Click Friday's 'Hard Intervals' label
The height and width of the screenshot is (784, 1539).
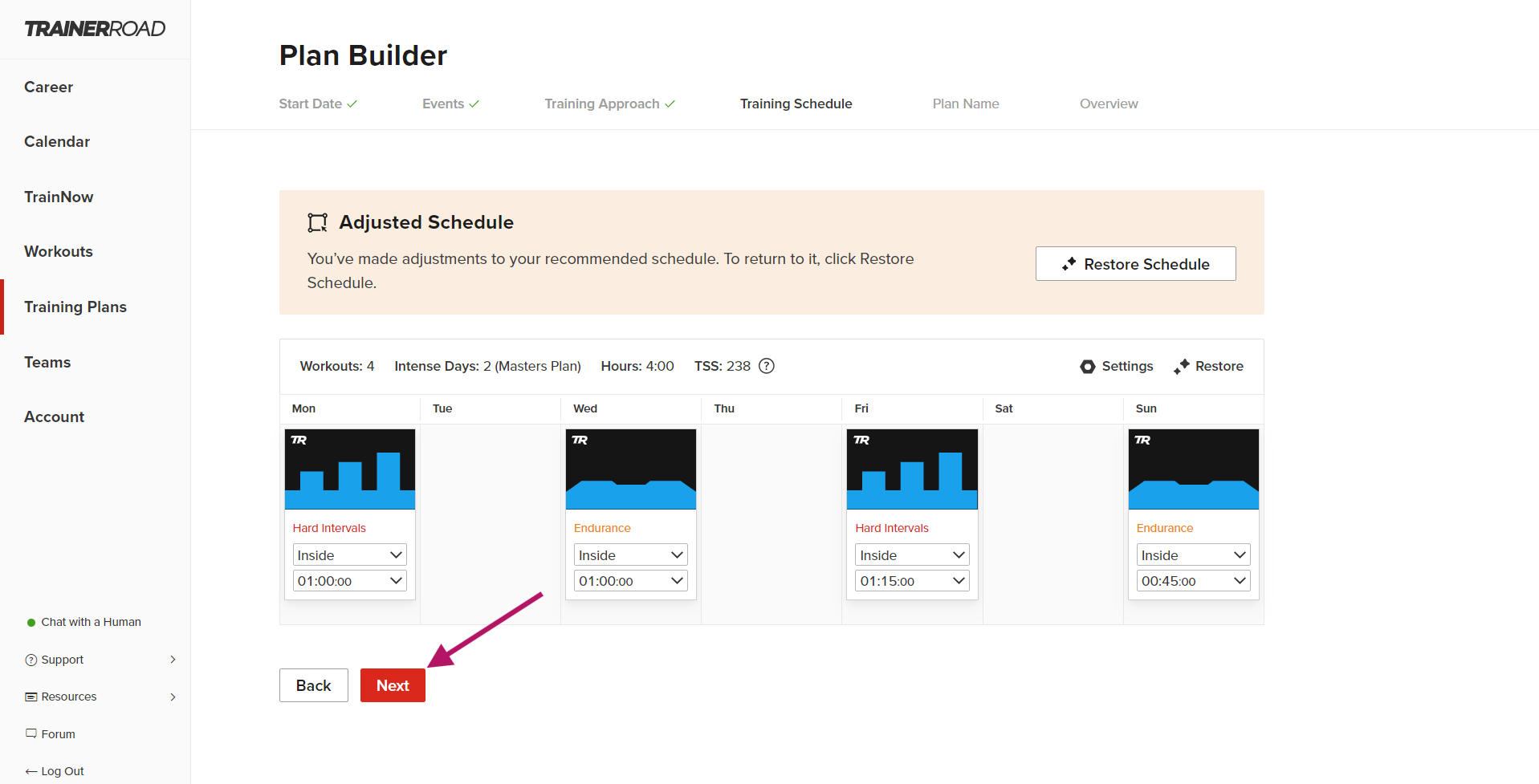tap(892, 528)
